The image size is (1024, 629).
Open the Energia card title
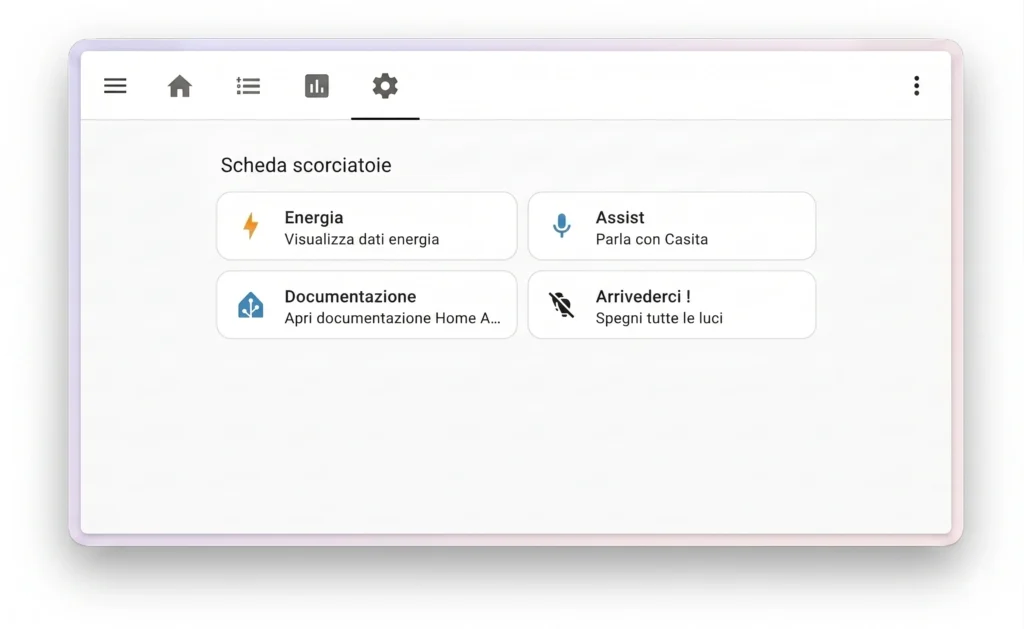(x=313, y=218)
